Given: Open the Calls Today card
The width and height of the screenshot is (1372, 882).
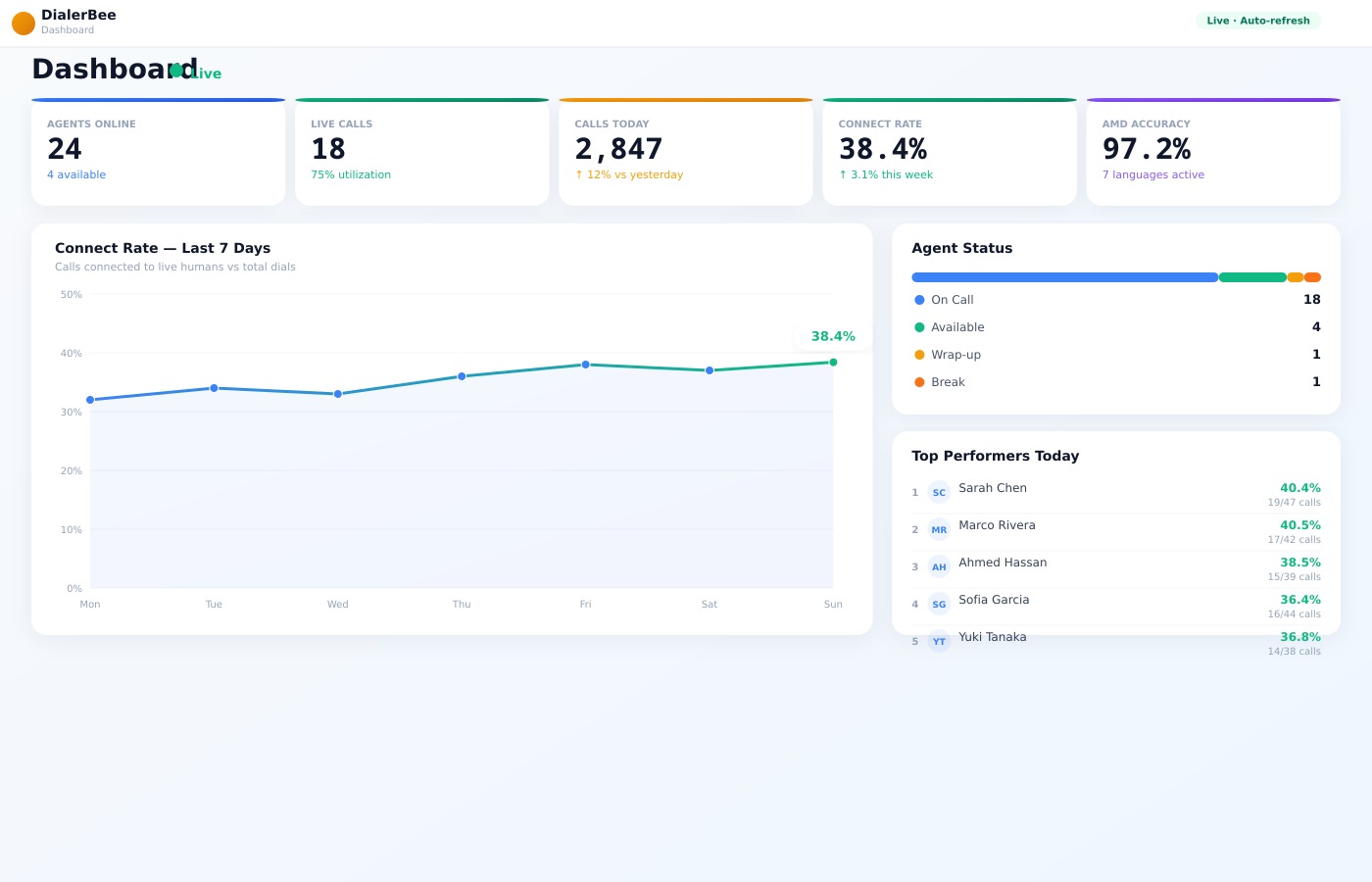Looking at the screenshot, I should click(x=686, y=152).
